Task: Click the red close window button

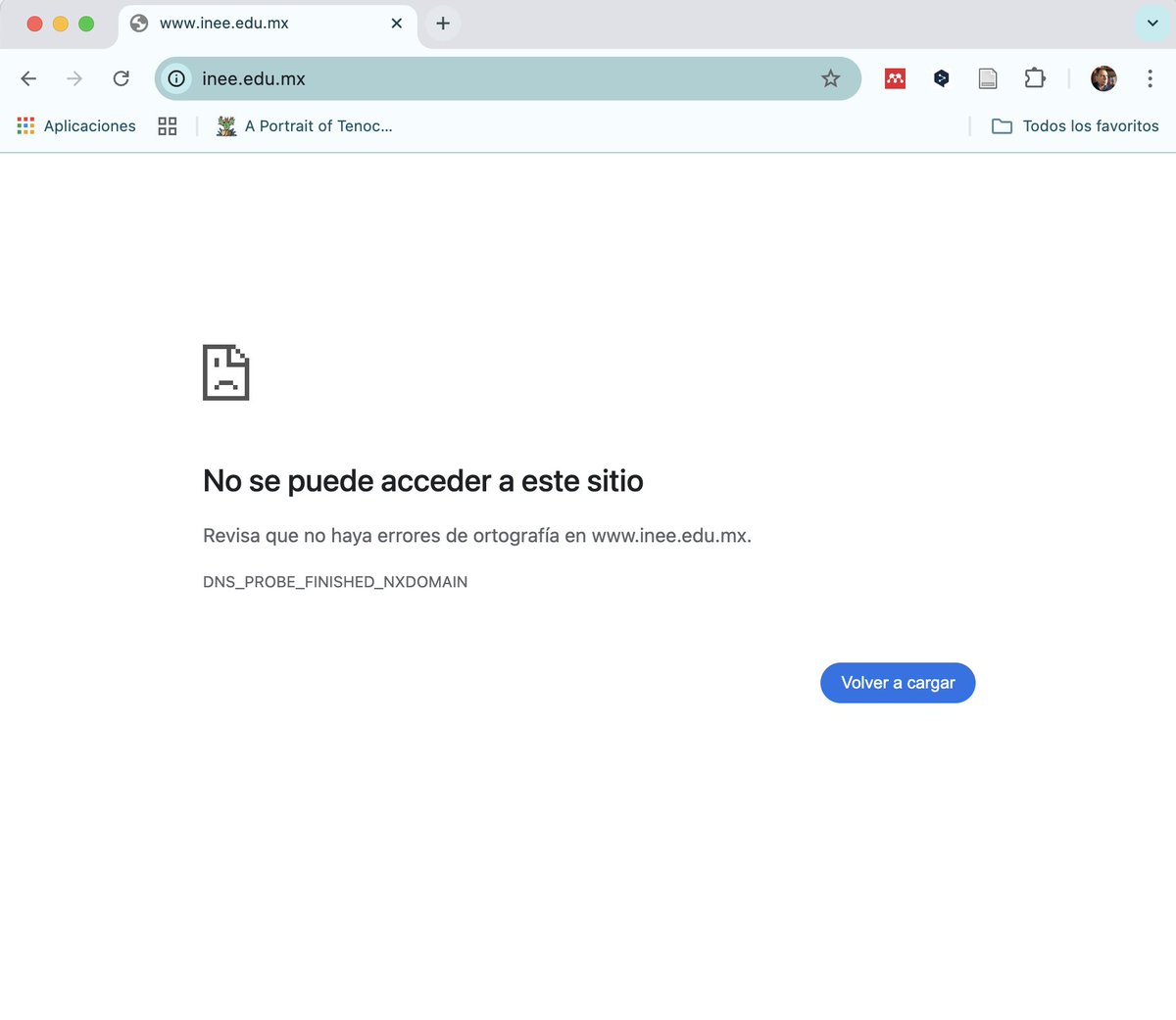Action: tap(34, 24)
